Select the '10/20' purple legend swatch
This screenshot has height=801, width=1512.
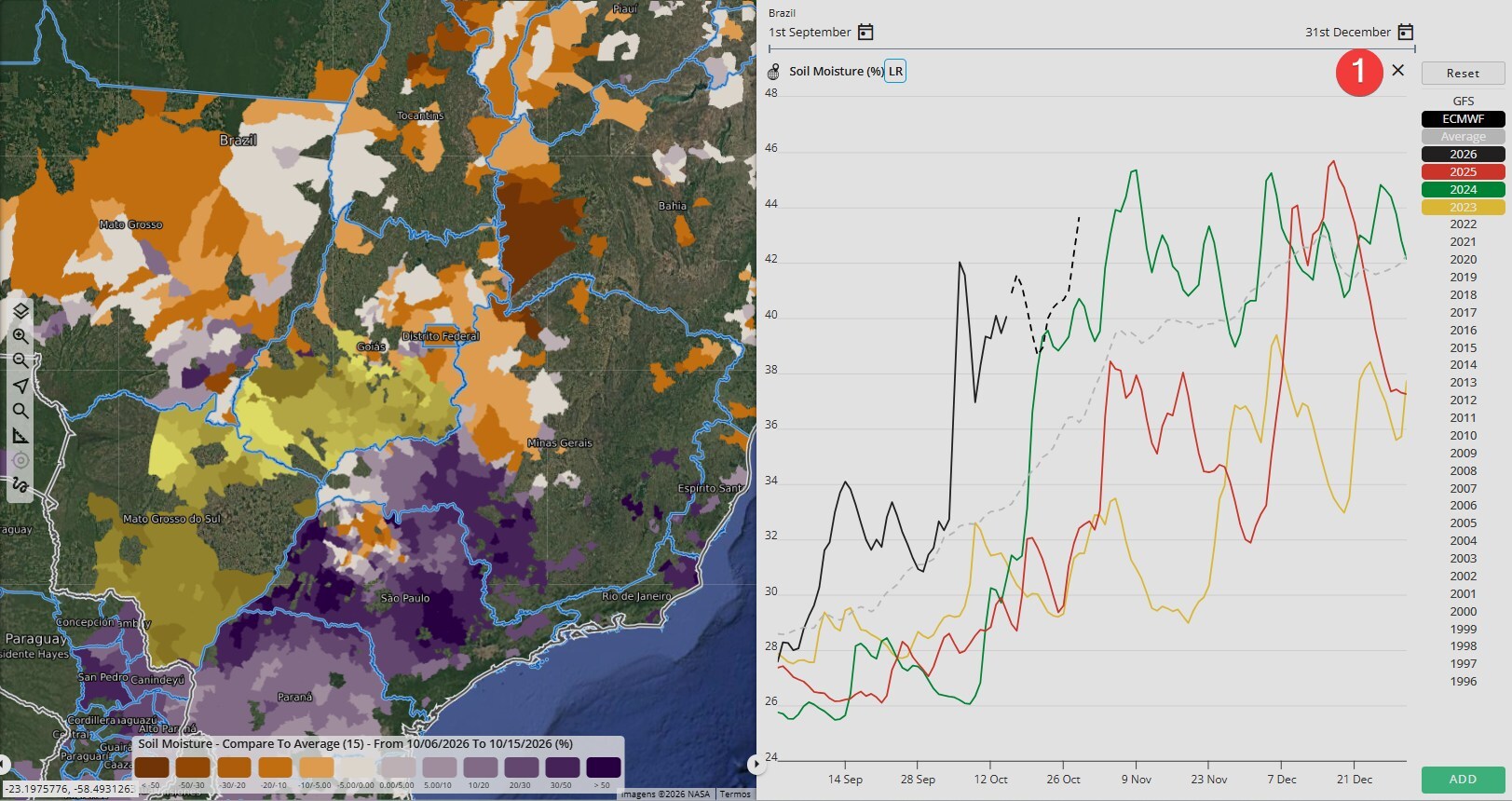coord(479,767)
